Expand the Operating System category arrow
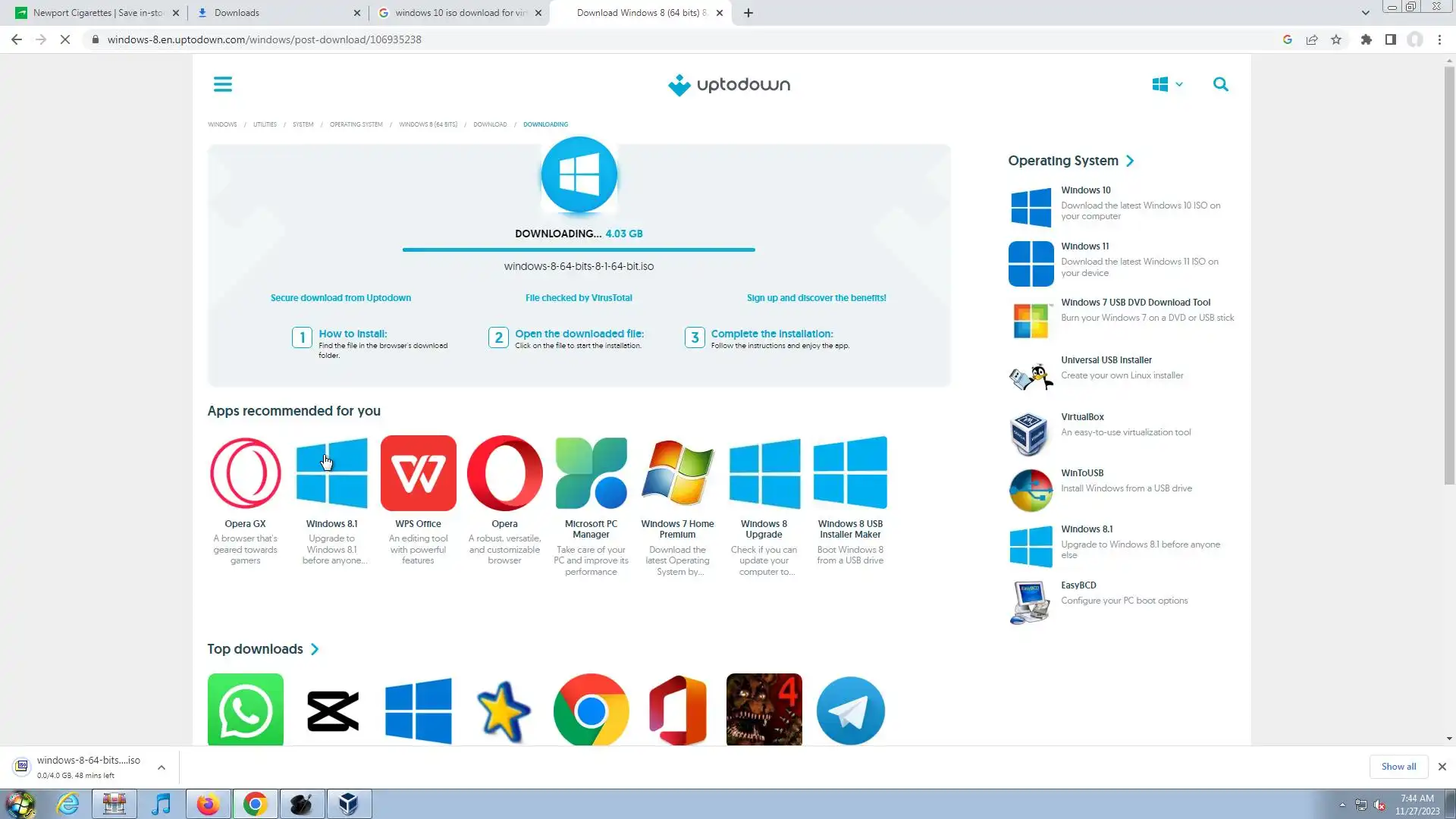Image resolution: width=1456 pixels, height=819 pixels. (1130, 161)
